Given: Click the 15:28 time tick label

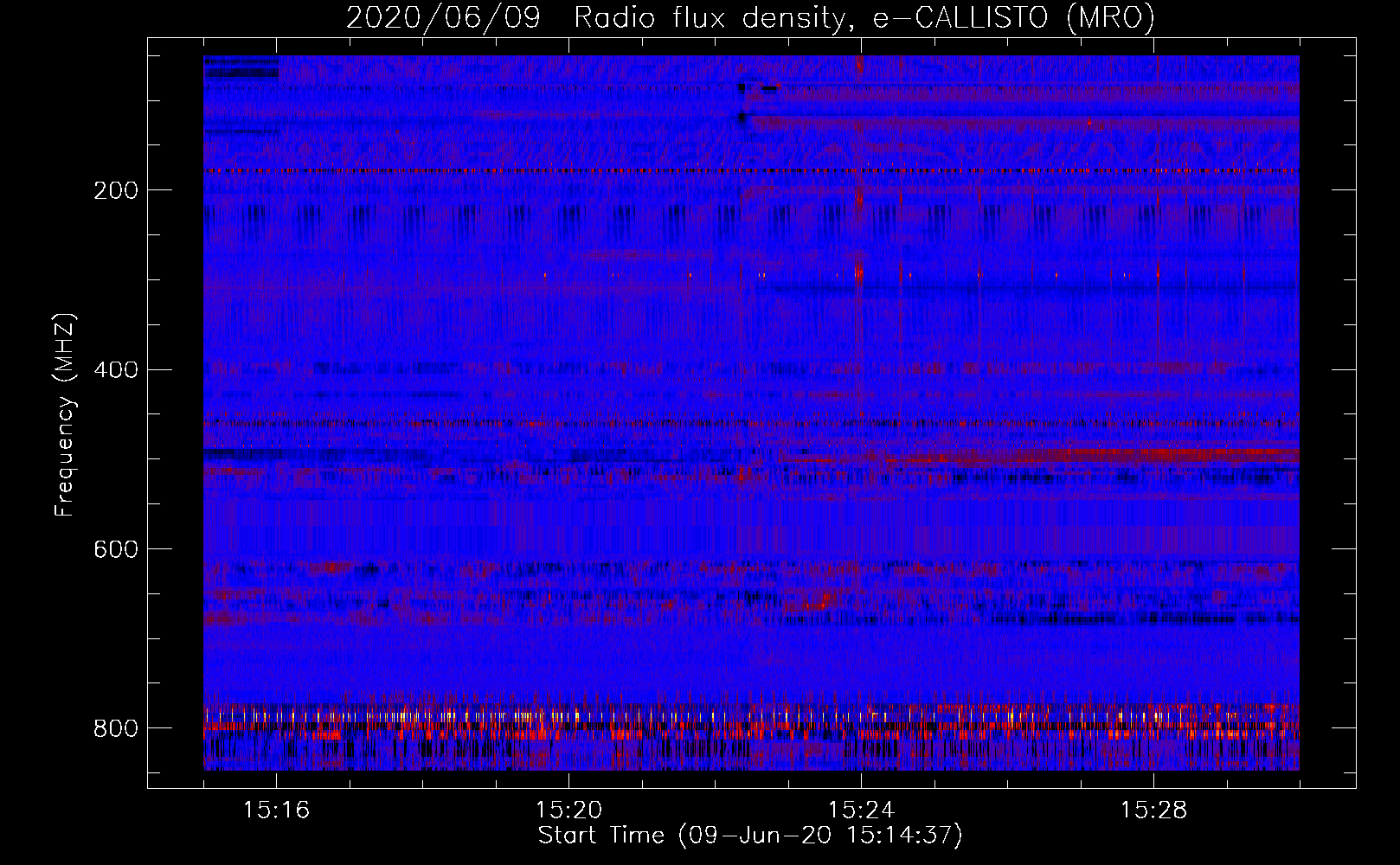Looking at the screenshot, I should pyautogui.click(x=1153, y=811).
